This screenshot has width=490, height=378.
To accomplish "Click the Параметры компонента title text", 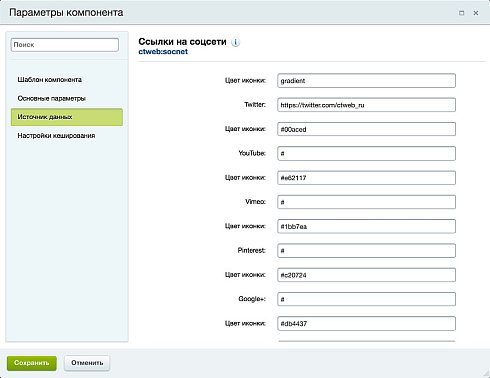I will click(66, 13).
